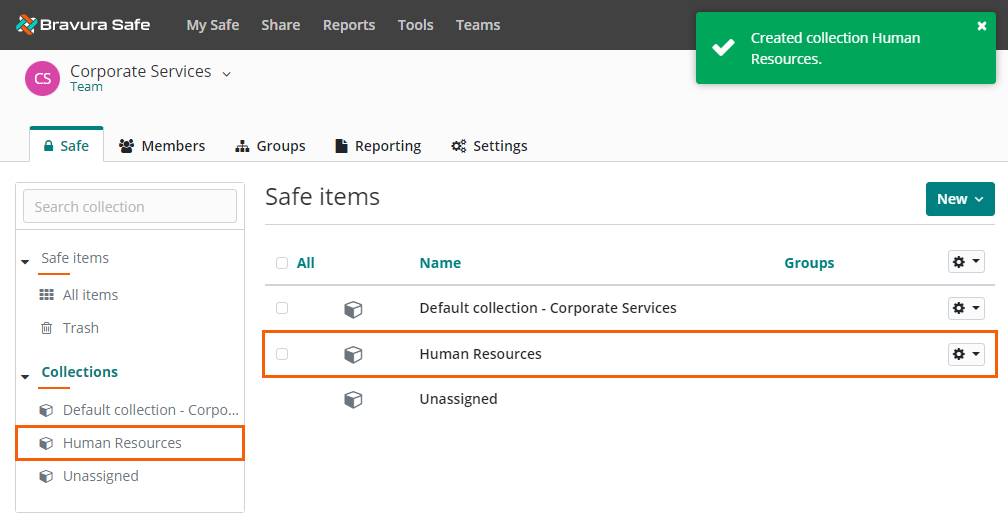Click the lock icon on Safe tab
This screenshot has width=1008, height=528.
click(x=48, y=146)
